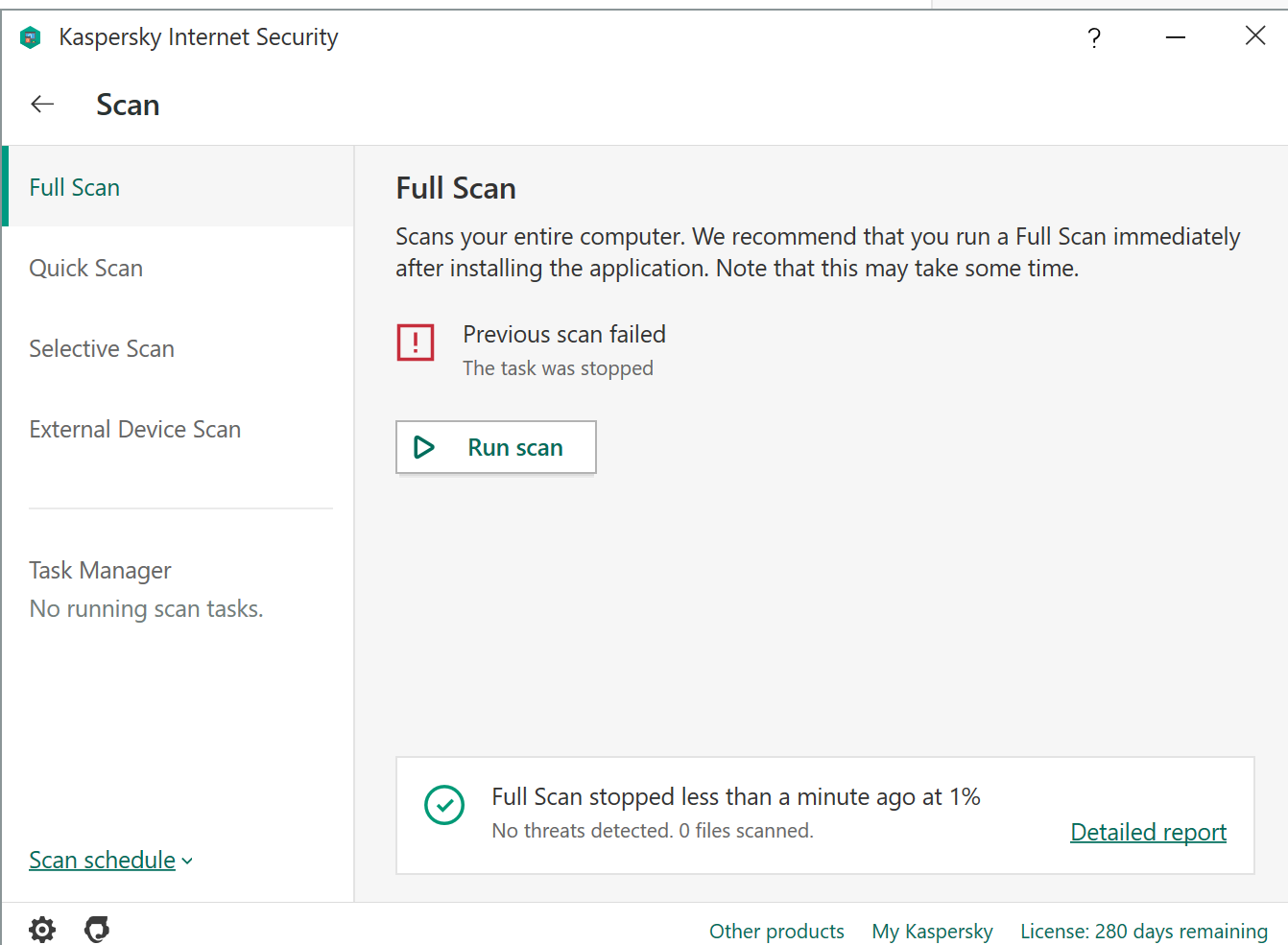The image size is (1288, 945).
Task: Open the Detailed report link
Action: coord(1148,832)
